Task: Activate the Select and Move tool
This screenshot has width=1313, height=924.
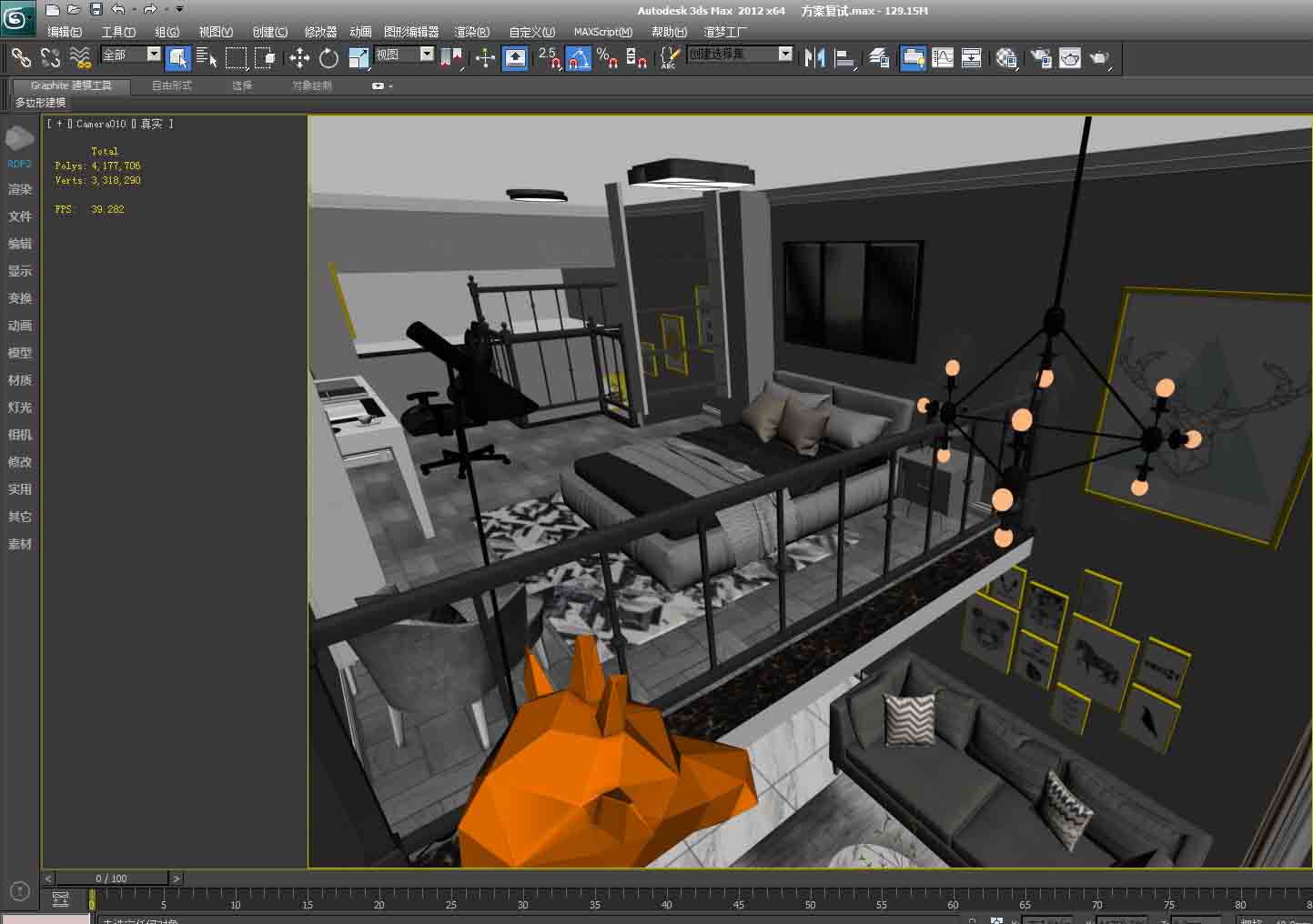Action: pyautogui.click(x=299, y=58)
